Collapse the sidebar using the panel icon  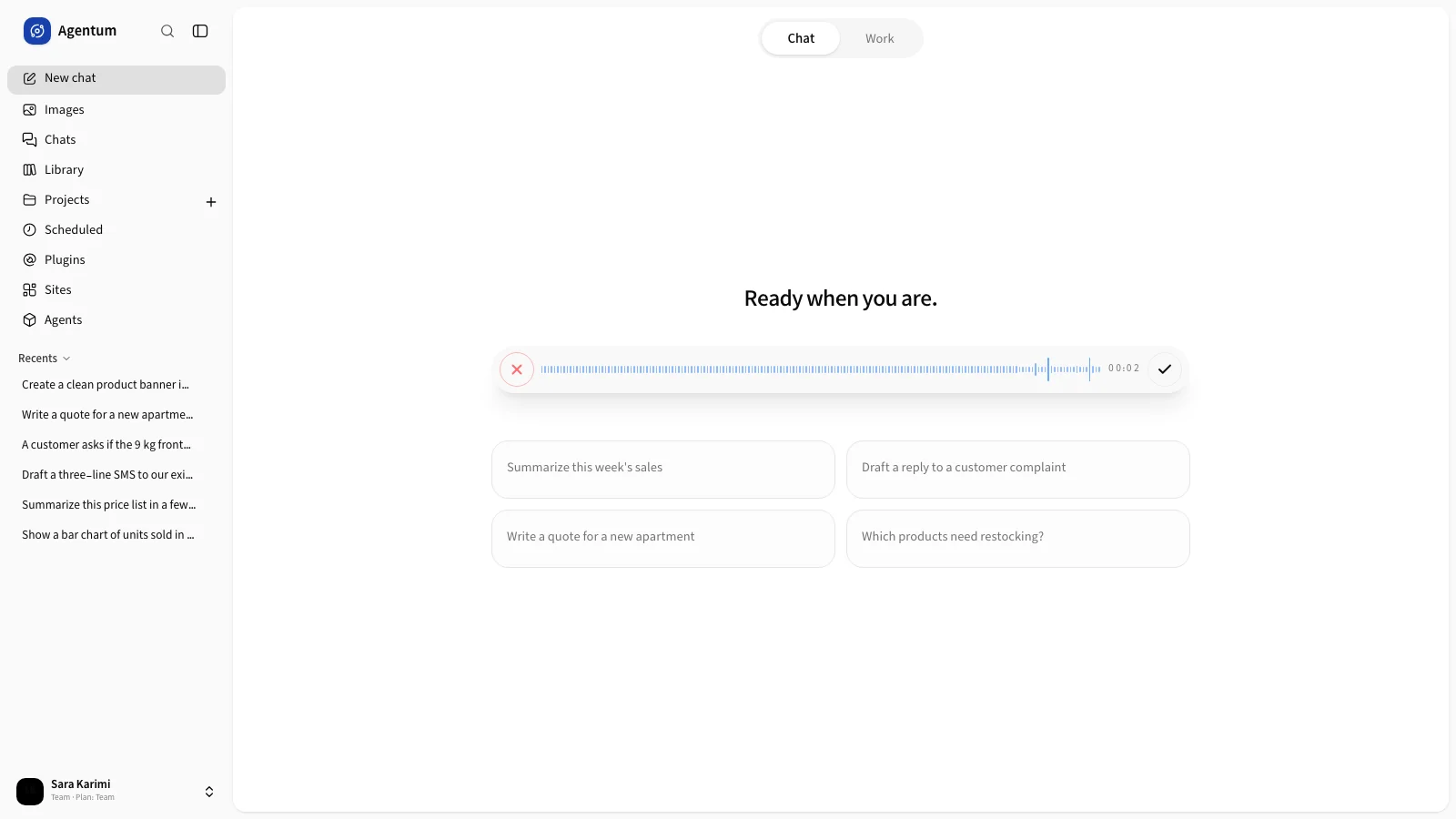click(200, 31)
